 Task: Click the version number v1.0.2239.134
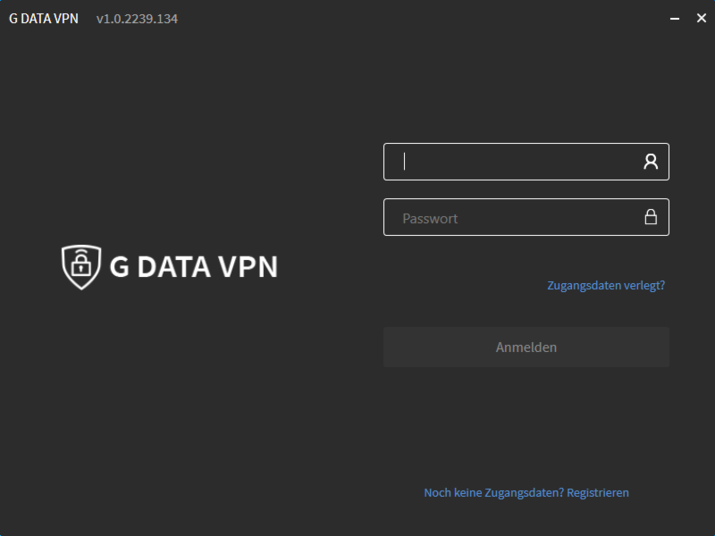(x=137, y=19)
